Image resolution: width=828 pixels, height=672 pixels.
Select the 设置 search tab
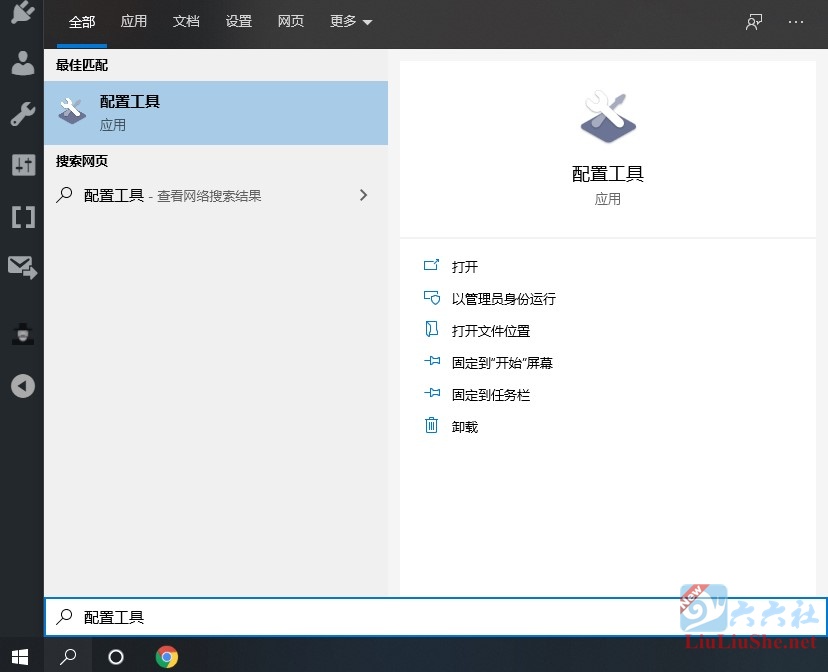239,22
